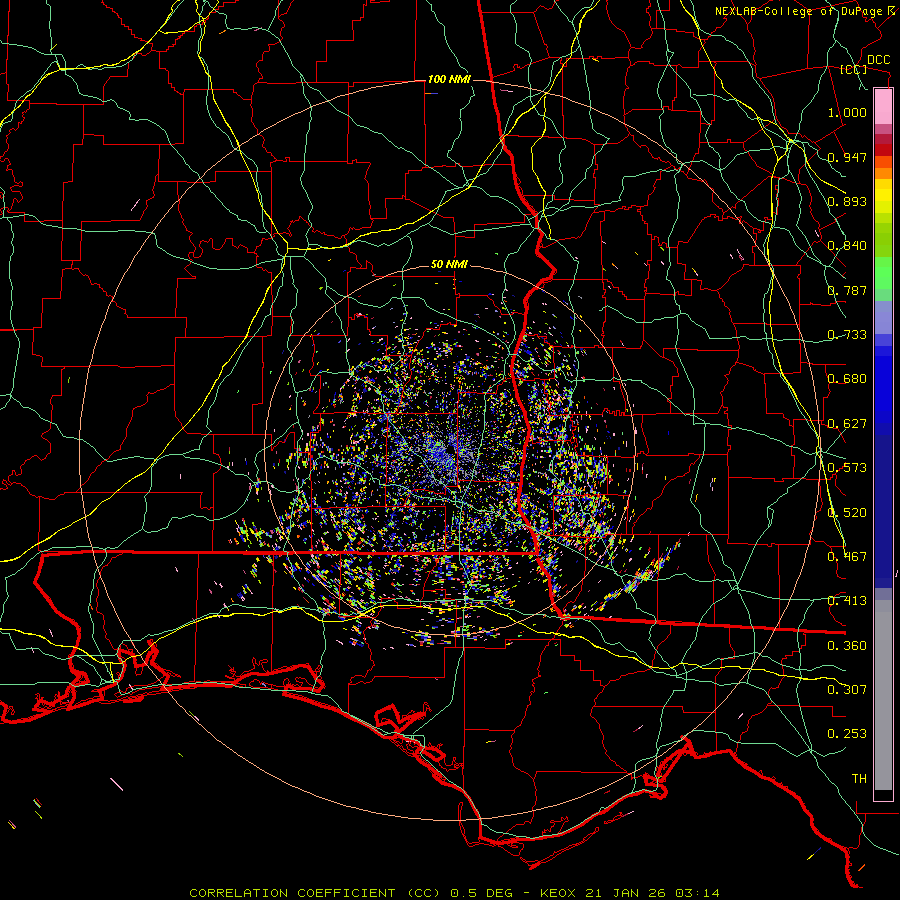Select the 1.000 scale value
Image resolution: width=900 pixels, height=900 pixels.
click(847, 112)
